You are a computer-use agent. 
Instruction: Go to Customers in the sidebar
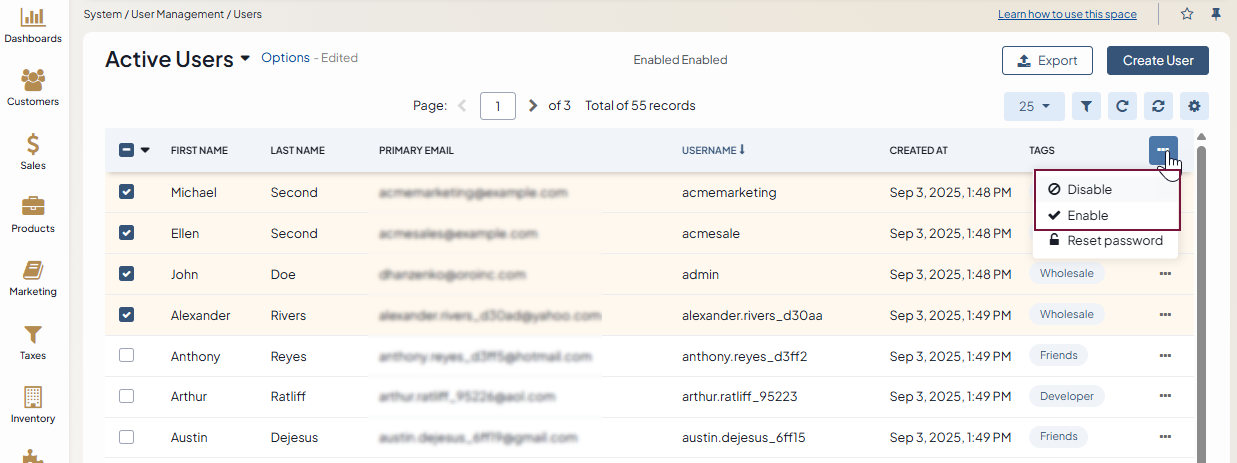pos(33,87)
